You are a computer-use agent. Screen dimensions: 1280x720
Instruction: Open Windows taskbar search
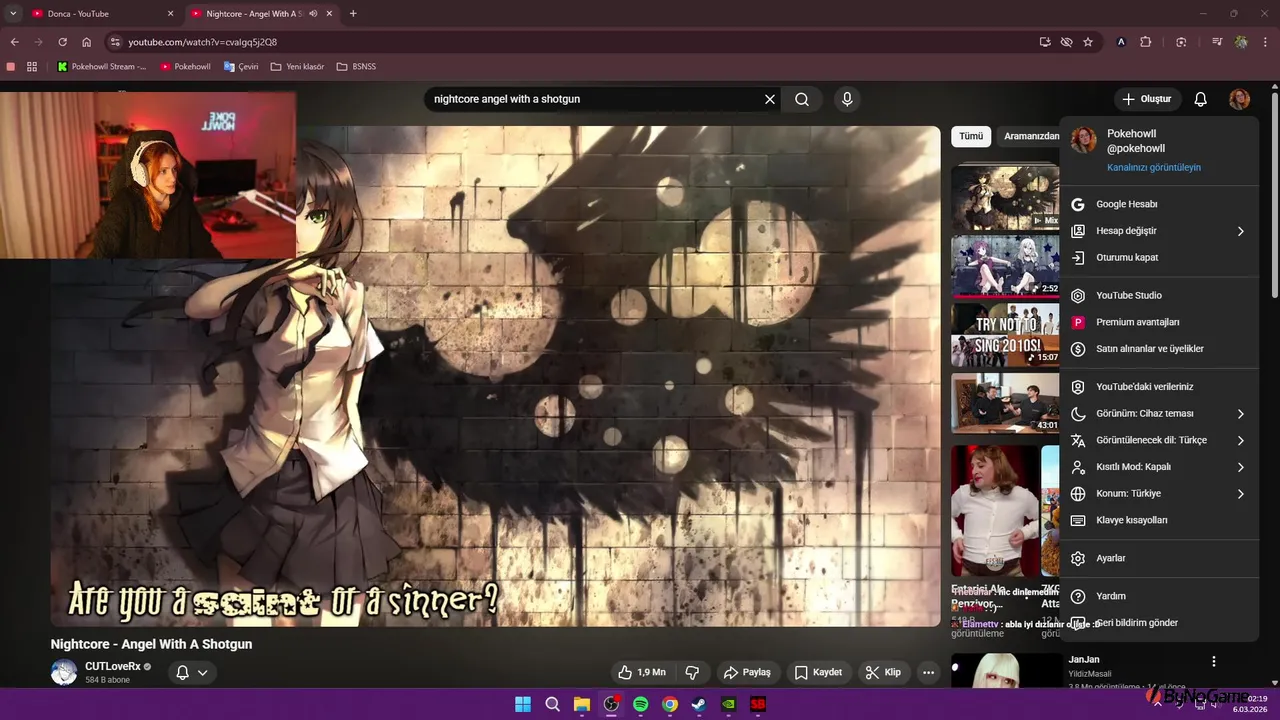click(552, 704)
